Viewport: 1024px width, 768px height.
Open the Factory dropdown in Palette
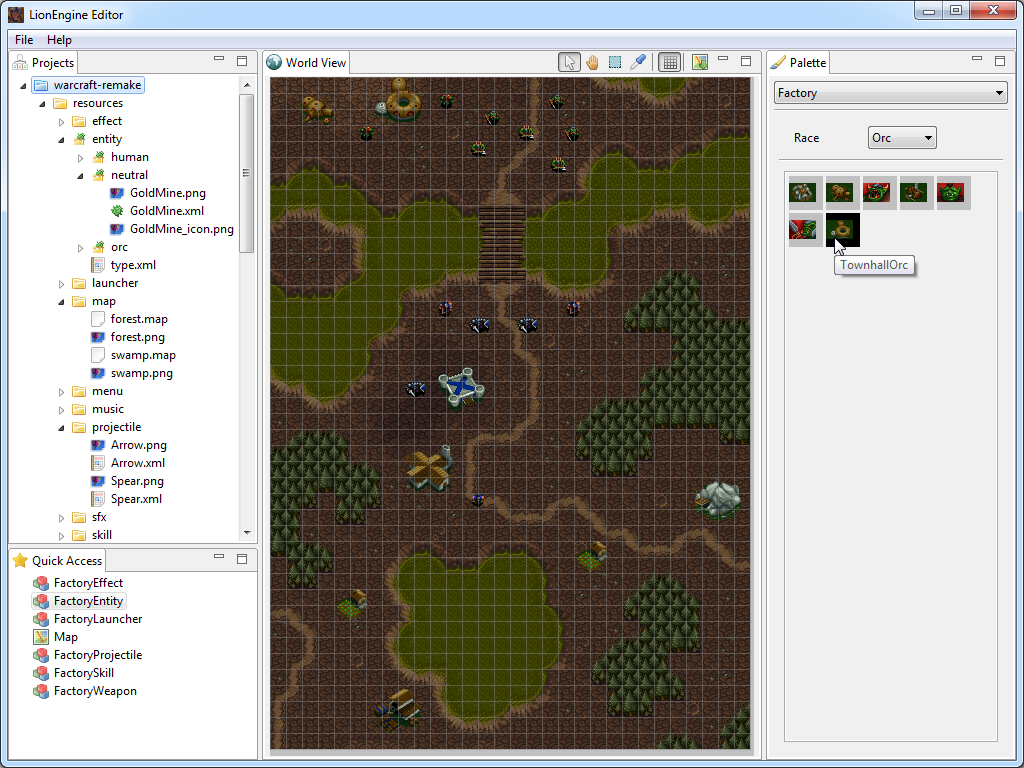(x=891, y=93)
